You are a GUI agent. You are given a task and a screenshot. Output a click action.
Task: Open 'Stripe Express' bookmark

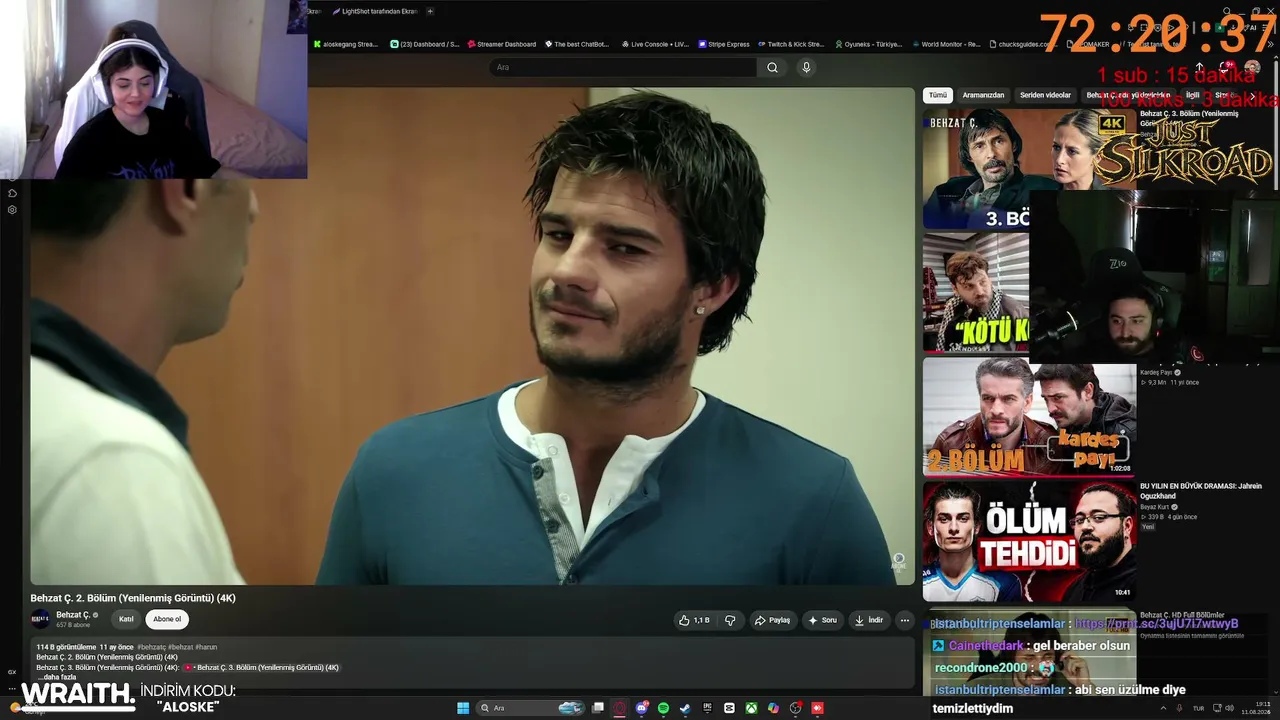[724, 44]
